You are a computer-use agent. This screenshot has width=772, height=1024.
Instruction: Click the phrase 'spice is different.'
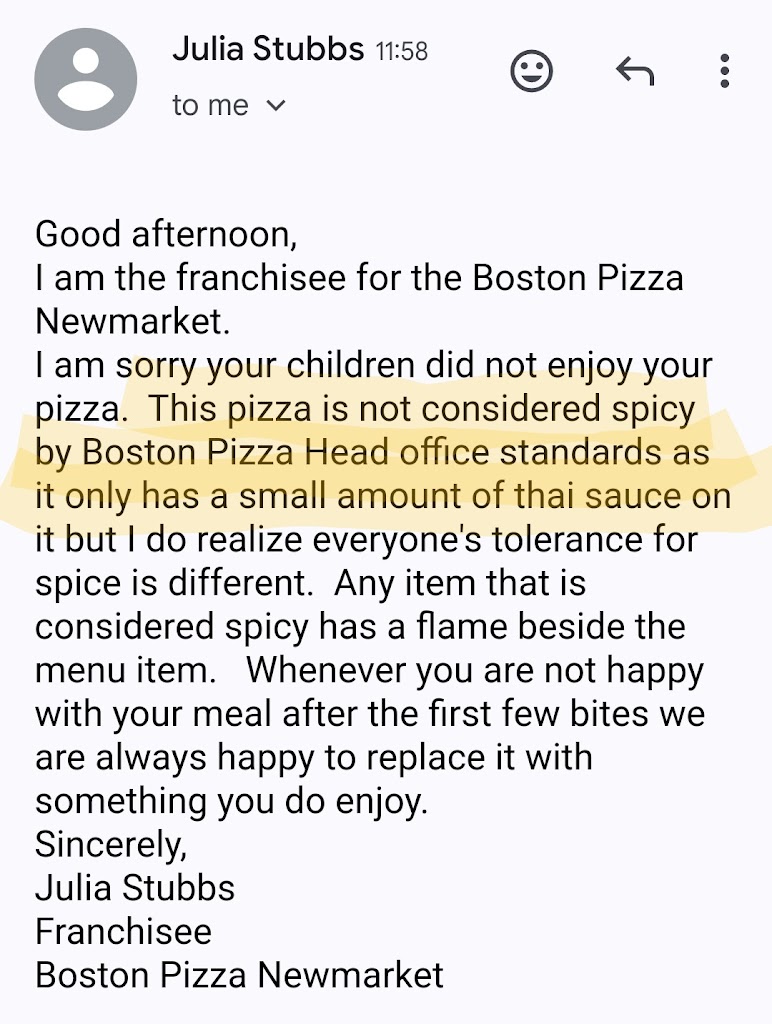click(174, 584)
